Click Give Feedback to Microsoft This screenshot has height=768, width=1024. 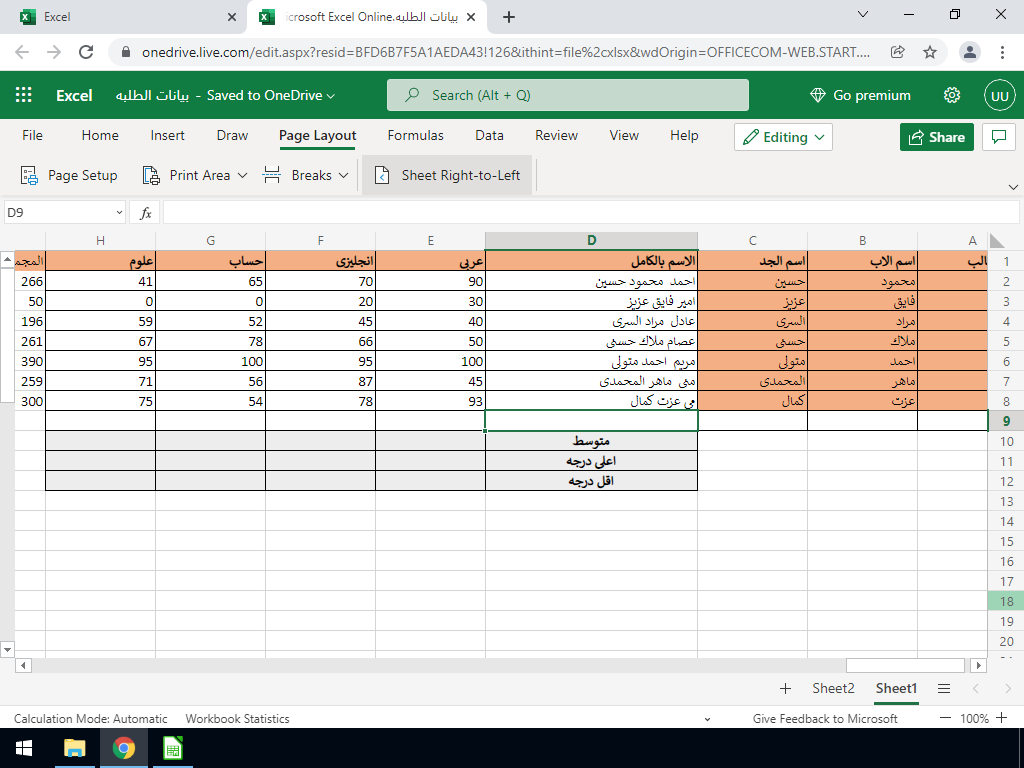(x=825, y=718)
